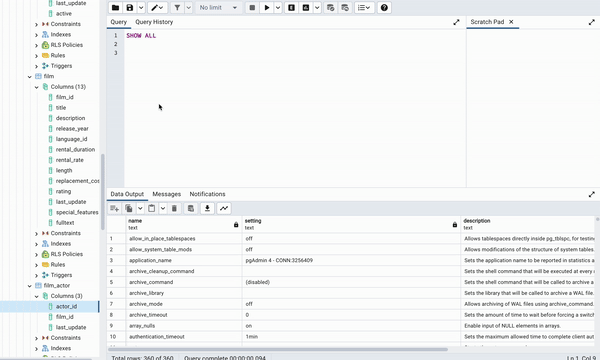600x360 pixels.
Task: Open the Copy options dropdown arrow
Action: tap(140, 209)
